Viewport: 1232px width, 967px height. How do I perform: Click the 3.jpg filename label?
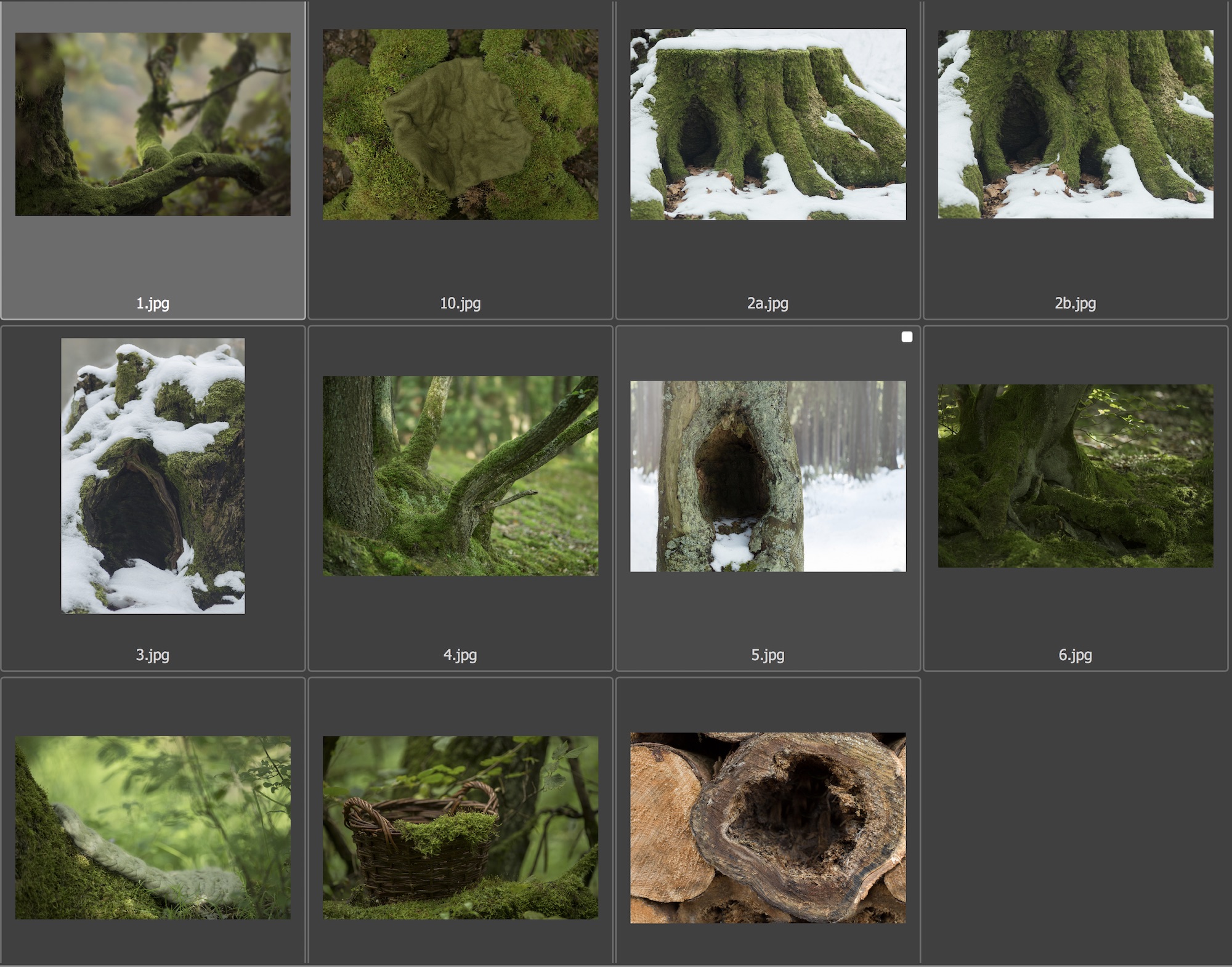[153, 655]
